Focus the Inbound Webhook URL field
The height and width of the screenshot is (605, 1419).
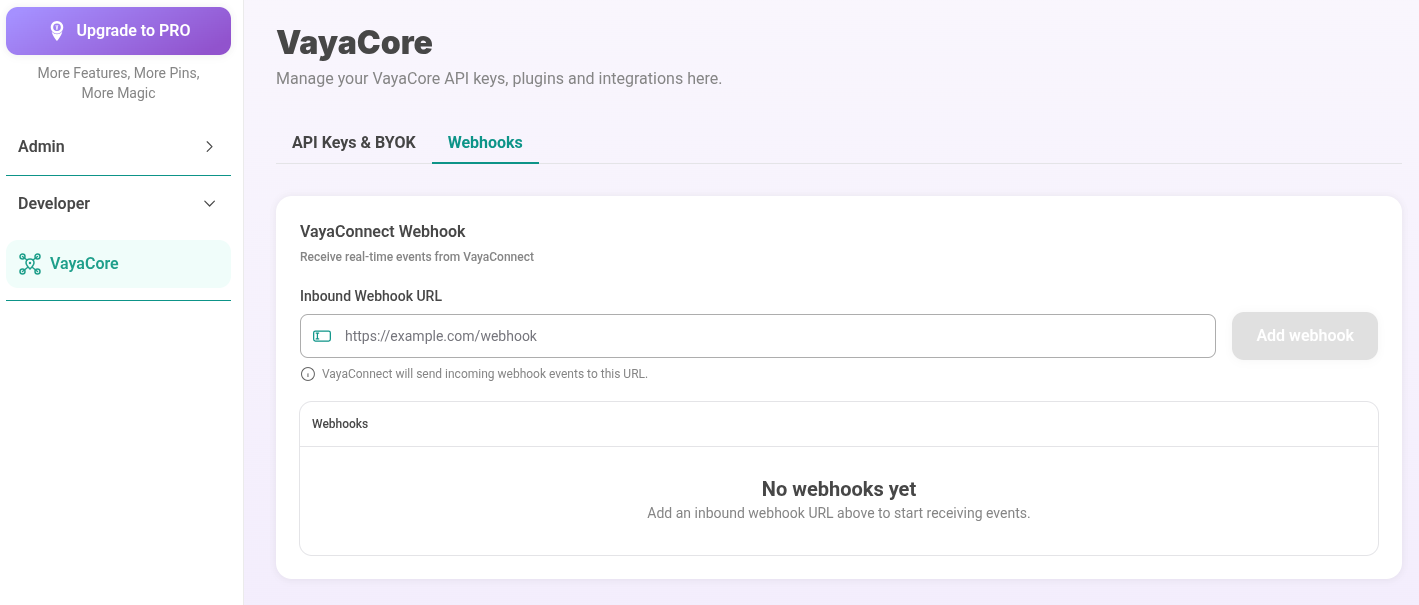pos(758,336)
